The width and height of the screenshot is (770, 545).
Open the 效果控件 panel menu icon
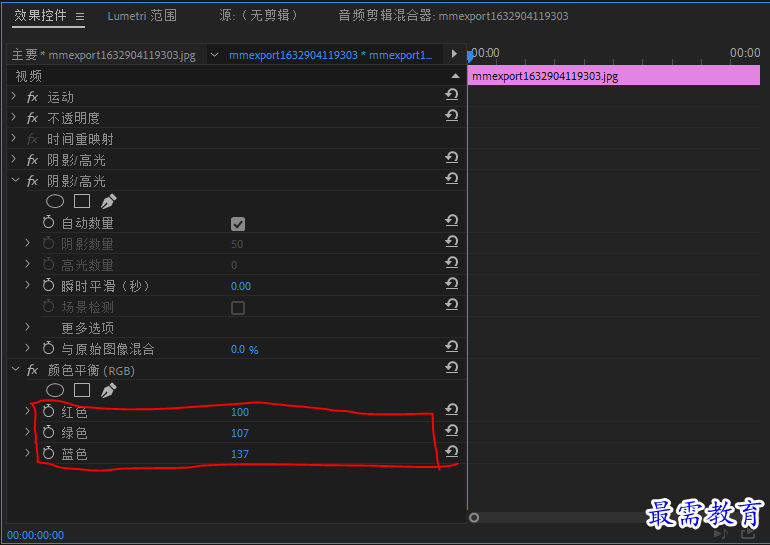pos(80,17)
